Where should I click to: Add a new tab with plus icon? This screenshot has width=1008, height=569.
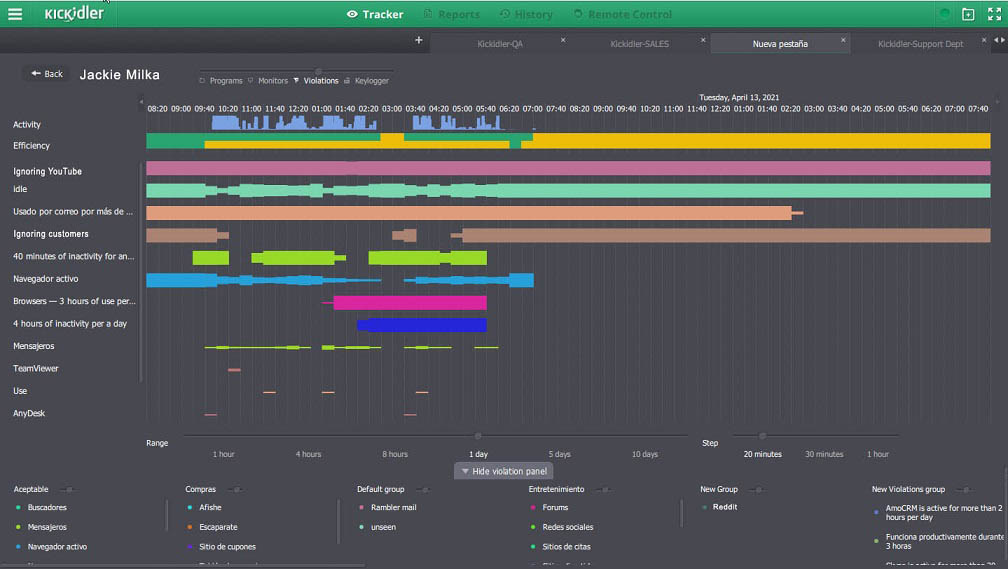[418, 40]
